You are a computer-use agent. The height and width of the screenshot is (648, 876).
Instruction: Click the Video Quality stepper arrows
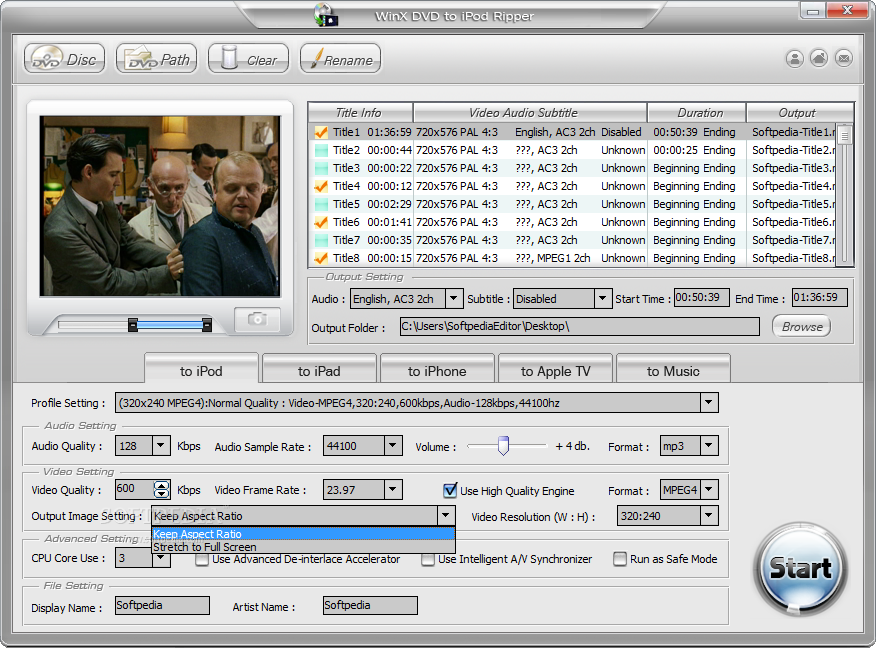point(161,489)
